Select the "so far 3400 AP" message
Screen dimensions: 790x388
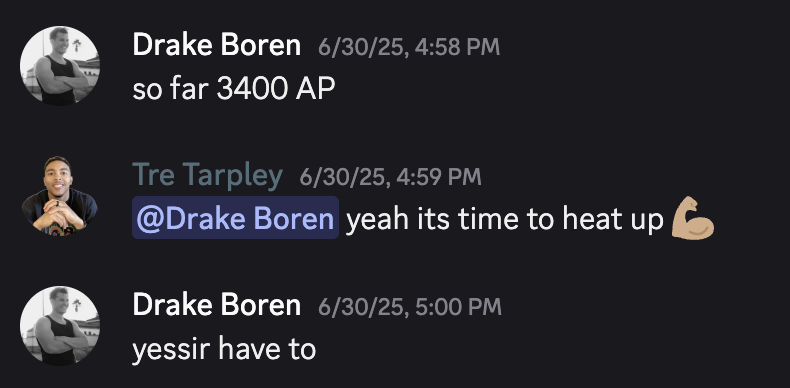coord(234,89)
